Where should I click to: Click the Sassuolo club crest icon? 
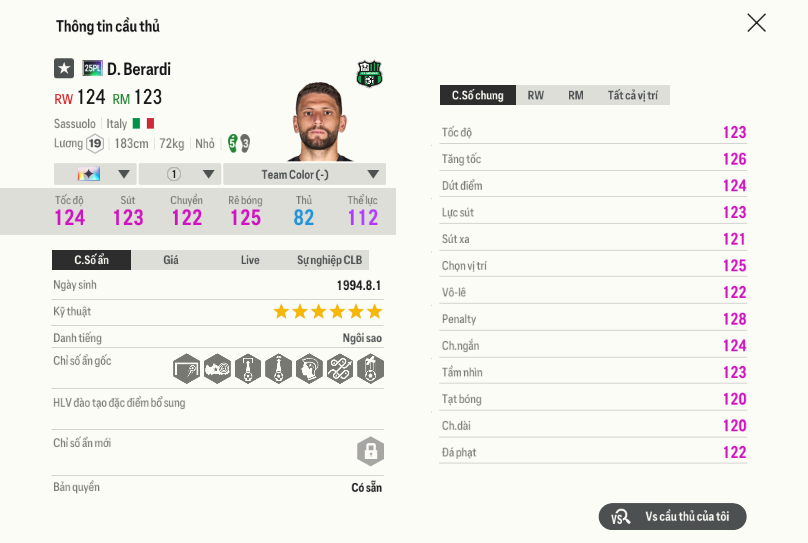click(x=369, y=74)
